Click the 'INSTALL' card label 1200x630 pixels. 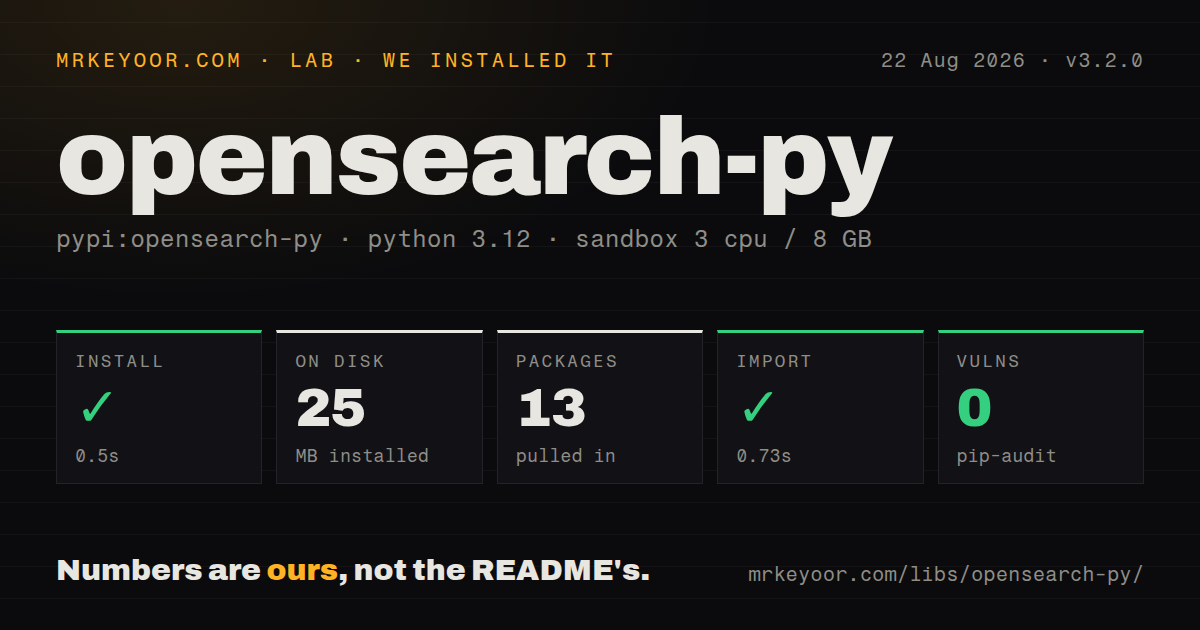pos(119,362)
